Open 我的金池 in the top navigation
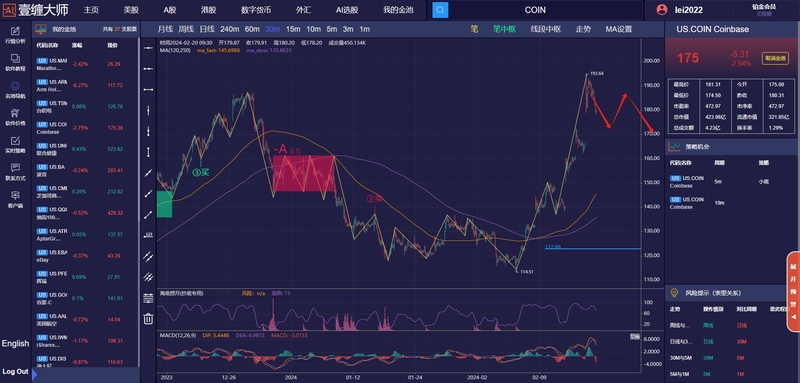 click(398, 10)
